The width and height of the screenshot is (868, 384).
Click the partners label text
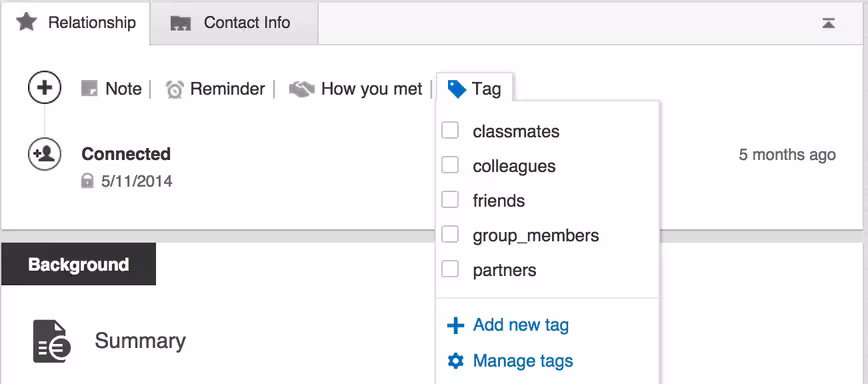504,271
